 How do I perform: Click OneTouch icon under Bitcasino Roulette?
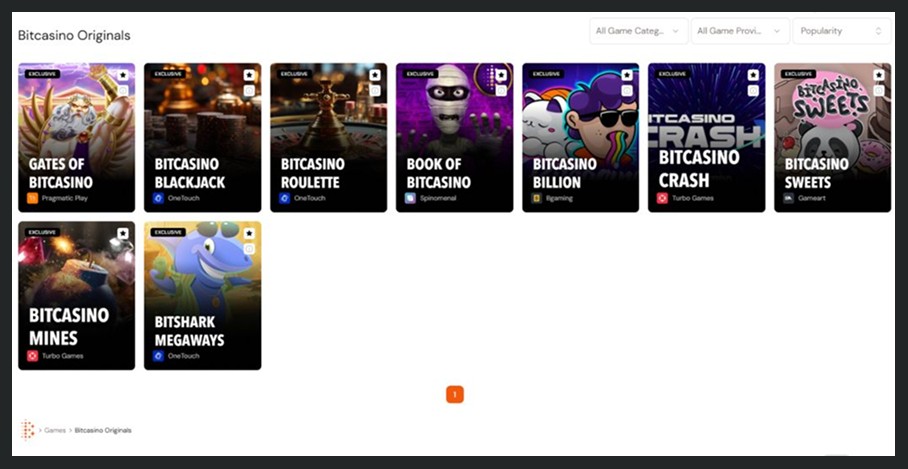[284, 198]
